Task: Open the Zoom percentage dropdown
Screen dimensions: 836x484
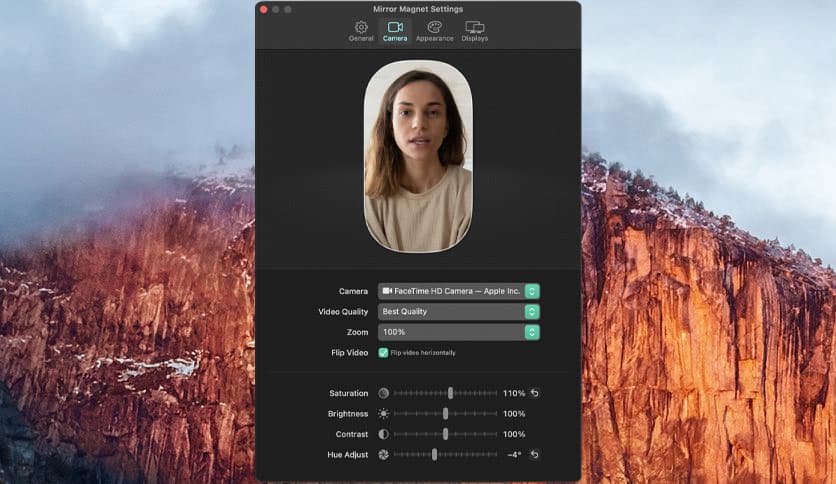Action: (459, 332)
